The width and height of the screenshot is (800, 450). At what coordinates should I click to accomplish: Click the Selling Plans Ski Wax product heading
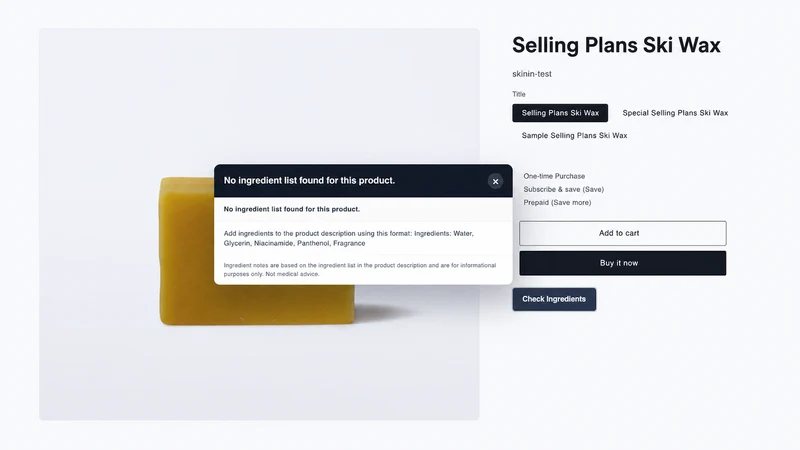(616, 45)
